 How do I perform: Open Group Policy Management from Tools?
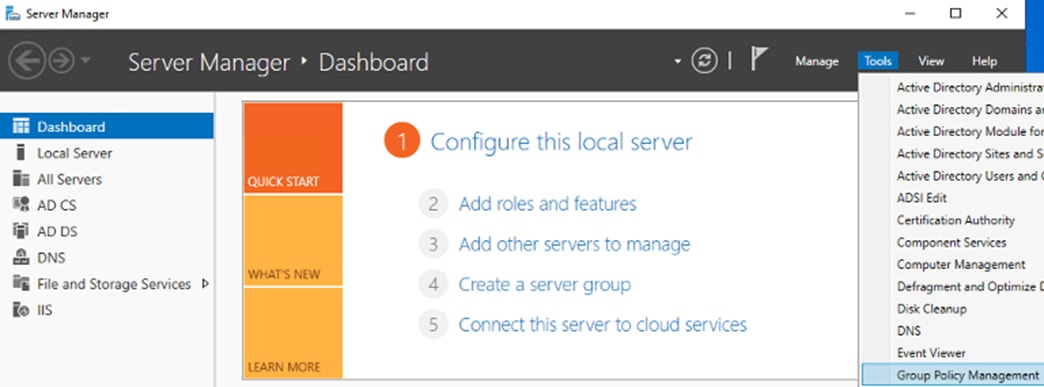(x=953, y=375)
